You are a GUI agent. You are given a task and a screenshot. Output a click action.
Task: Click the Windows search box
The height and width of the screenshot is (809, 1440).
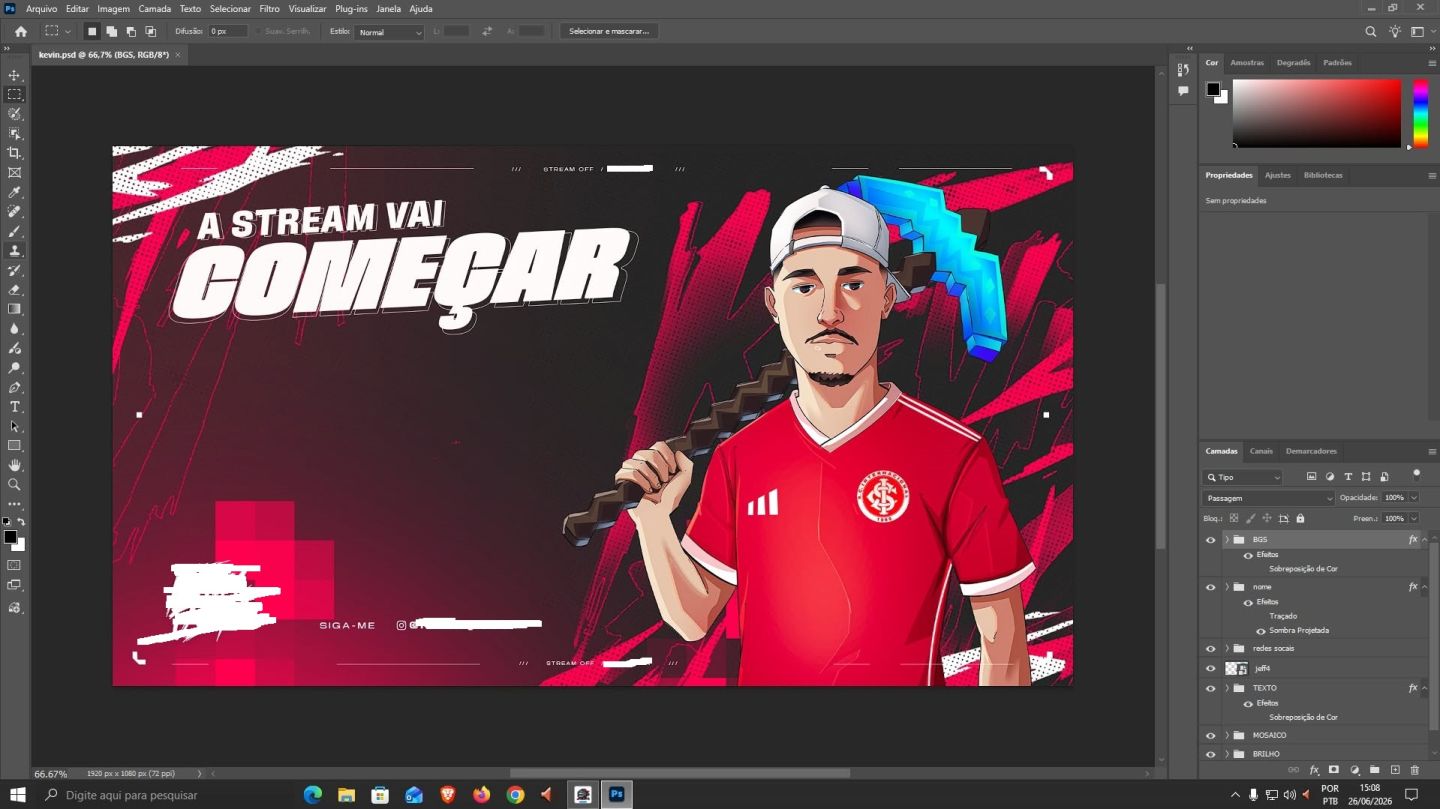[x=166, y=795]
